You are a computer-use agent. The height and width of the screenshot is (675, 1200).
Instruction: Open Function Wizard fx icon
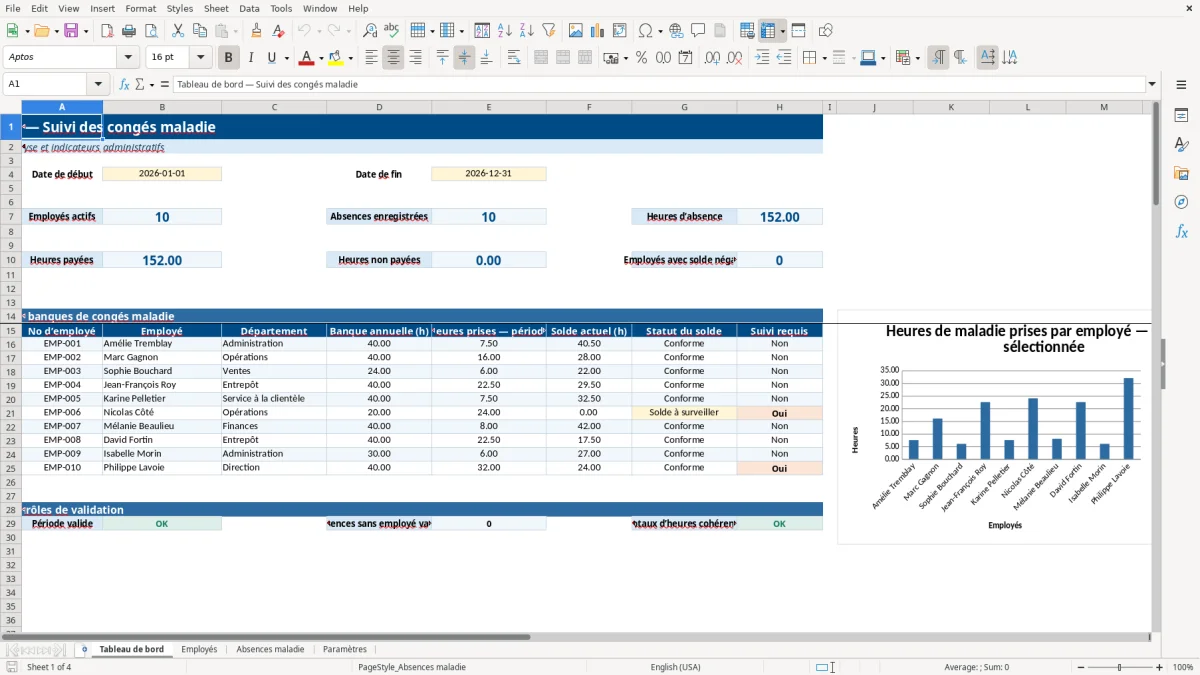(125, 84)
